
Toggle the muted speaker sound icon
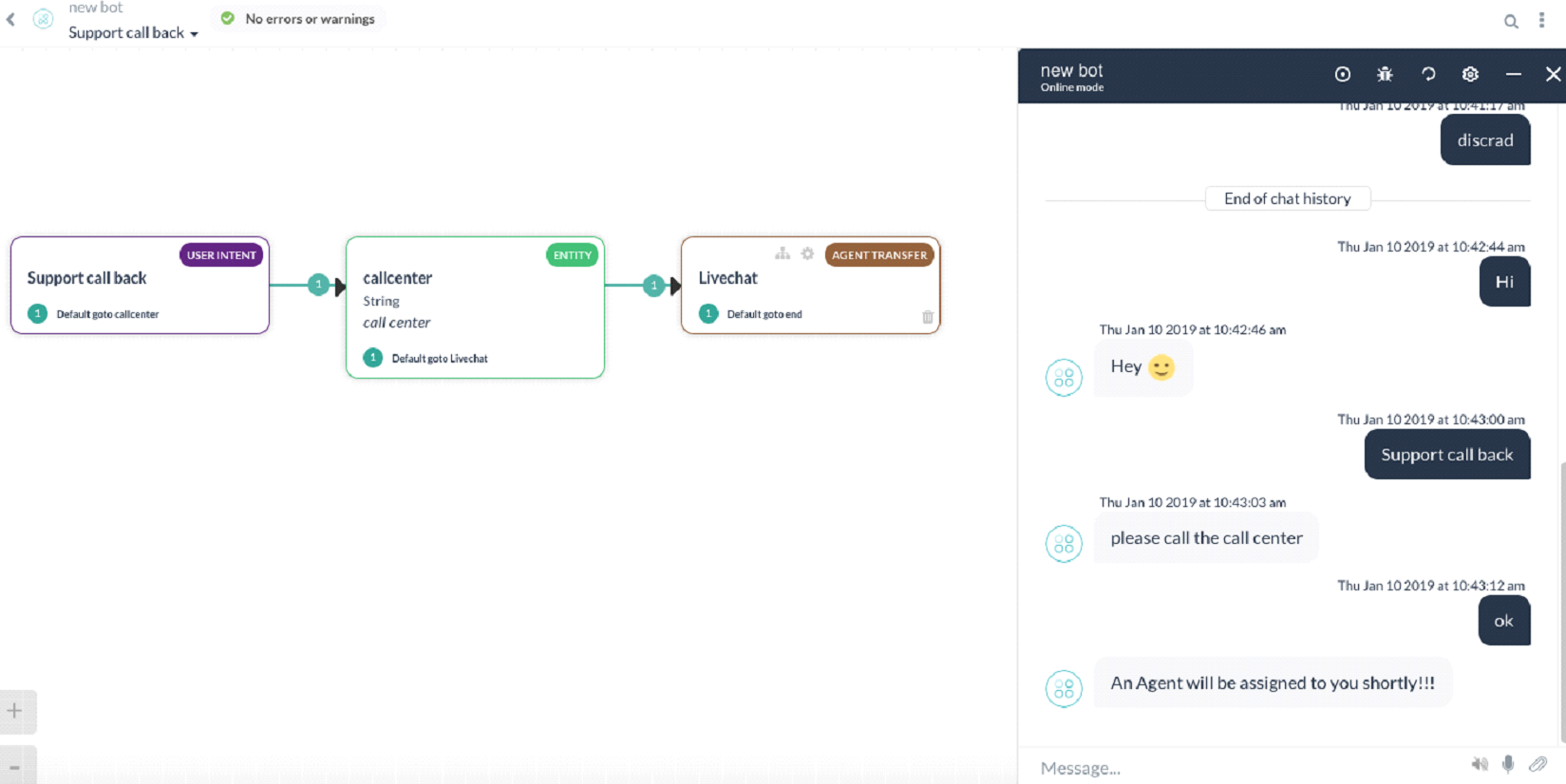tap(1480, 764)
